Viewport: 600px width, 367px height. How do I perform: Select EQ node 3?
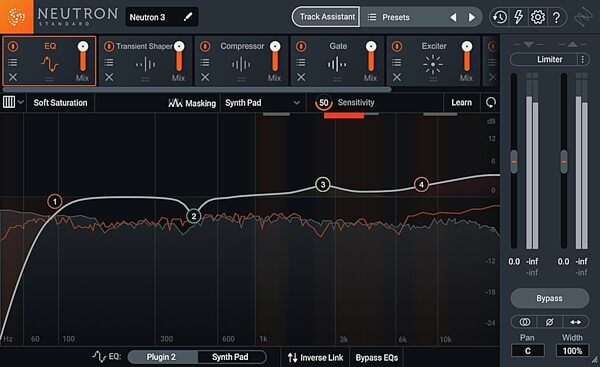tap(323, 184)
